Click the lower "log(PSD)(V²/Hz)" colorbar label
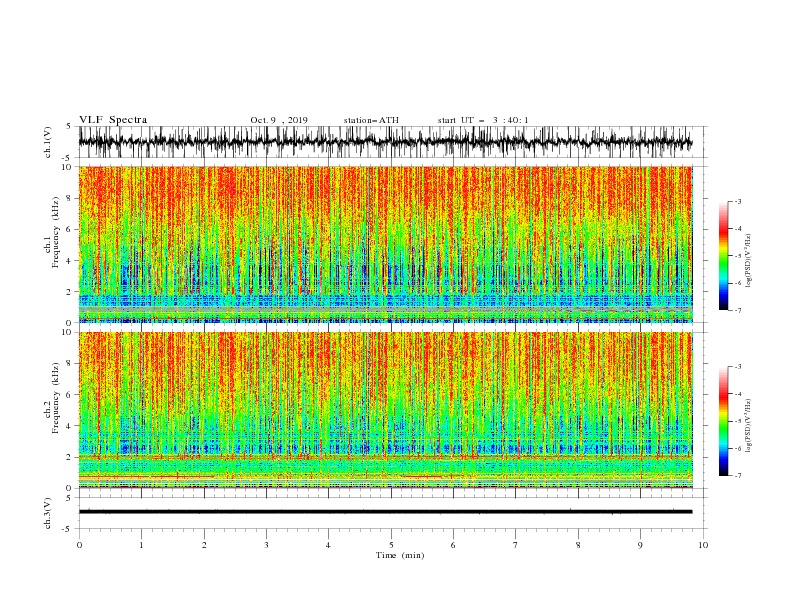Viewport: 792px width, 612px height. coord(748,425)
